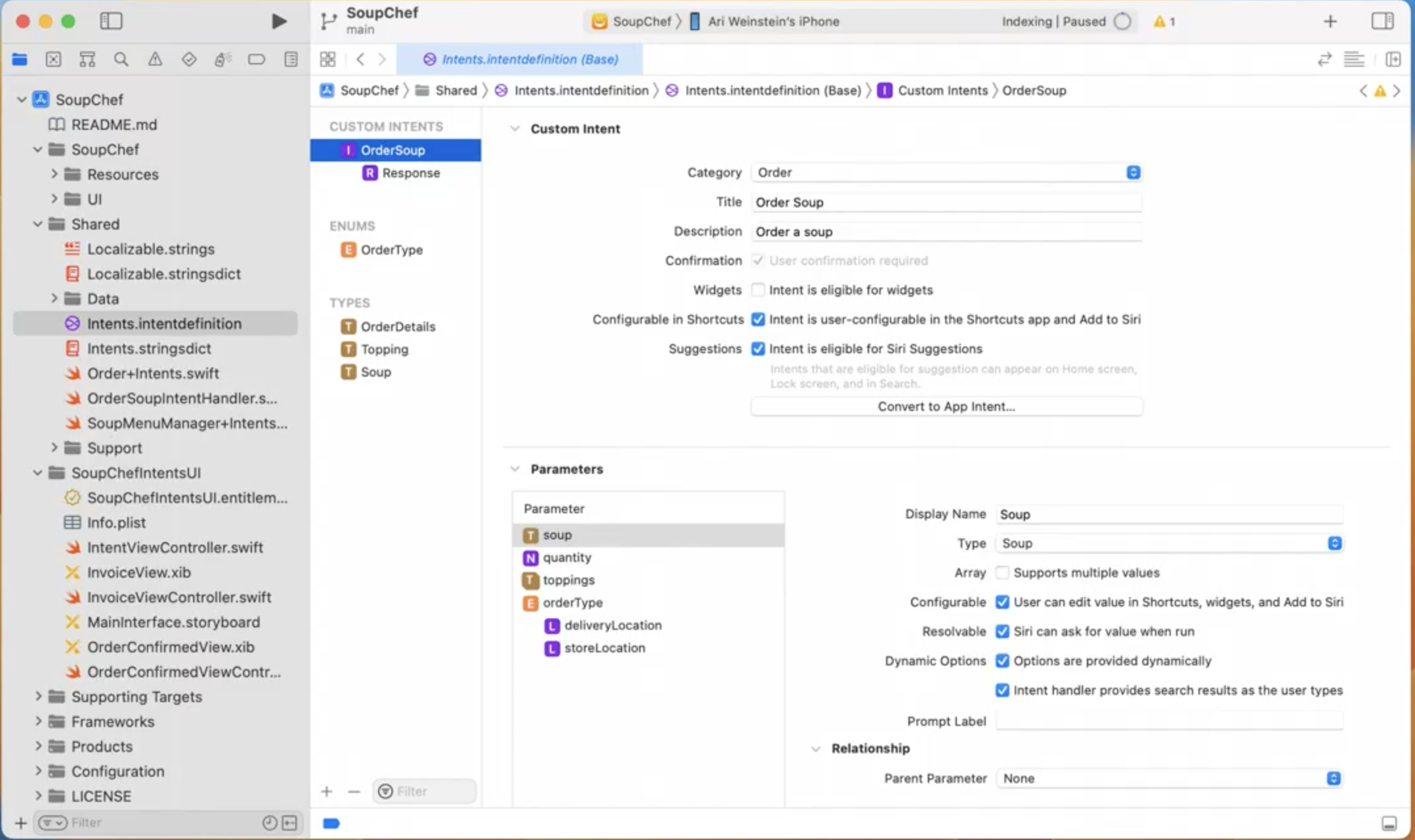Toggle Intent is eligible for widgets
1415x840 pixels.
tap(758, 290)
